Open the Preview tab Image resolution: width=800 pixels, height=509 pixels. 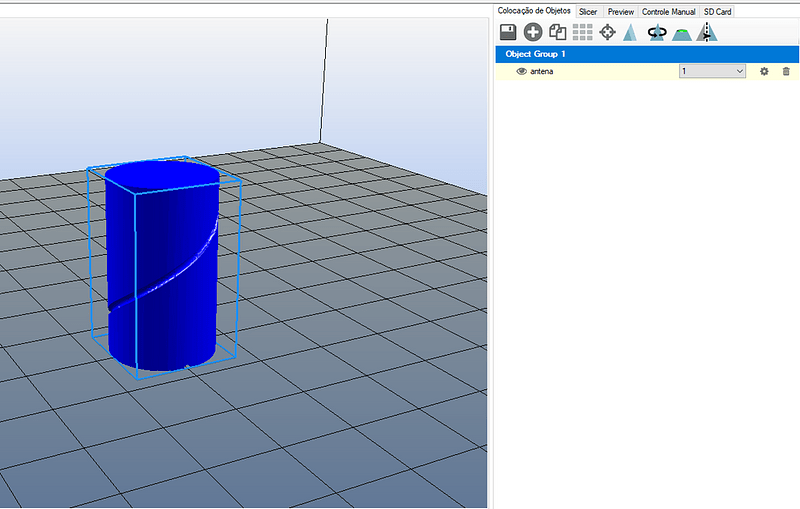(621, 12)
